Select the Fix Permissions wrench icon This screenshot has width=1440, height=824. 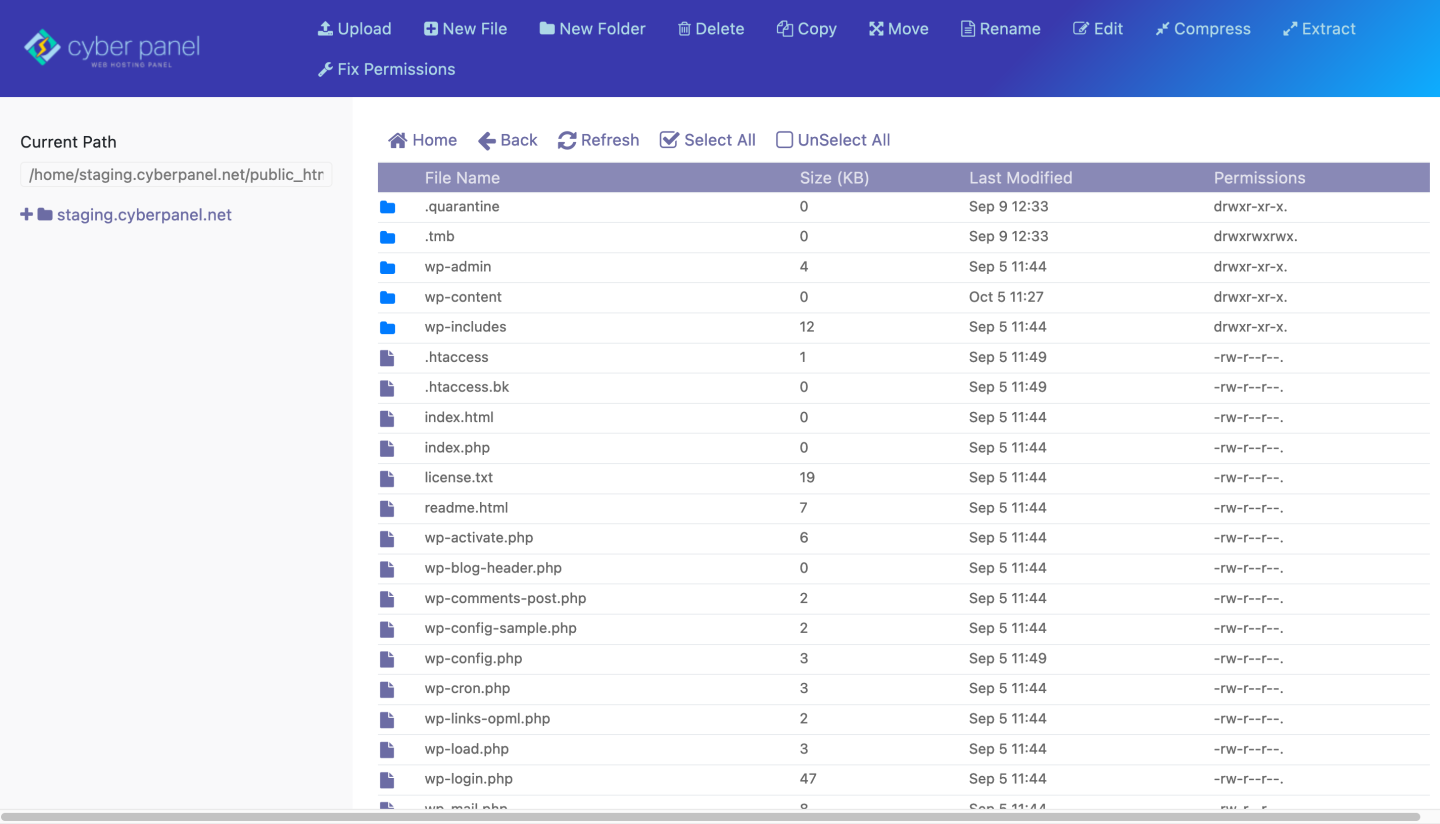click(x=324, y=69)
